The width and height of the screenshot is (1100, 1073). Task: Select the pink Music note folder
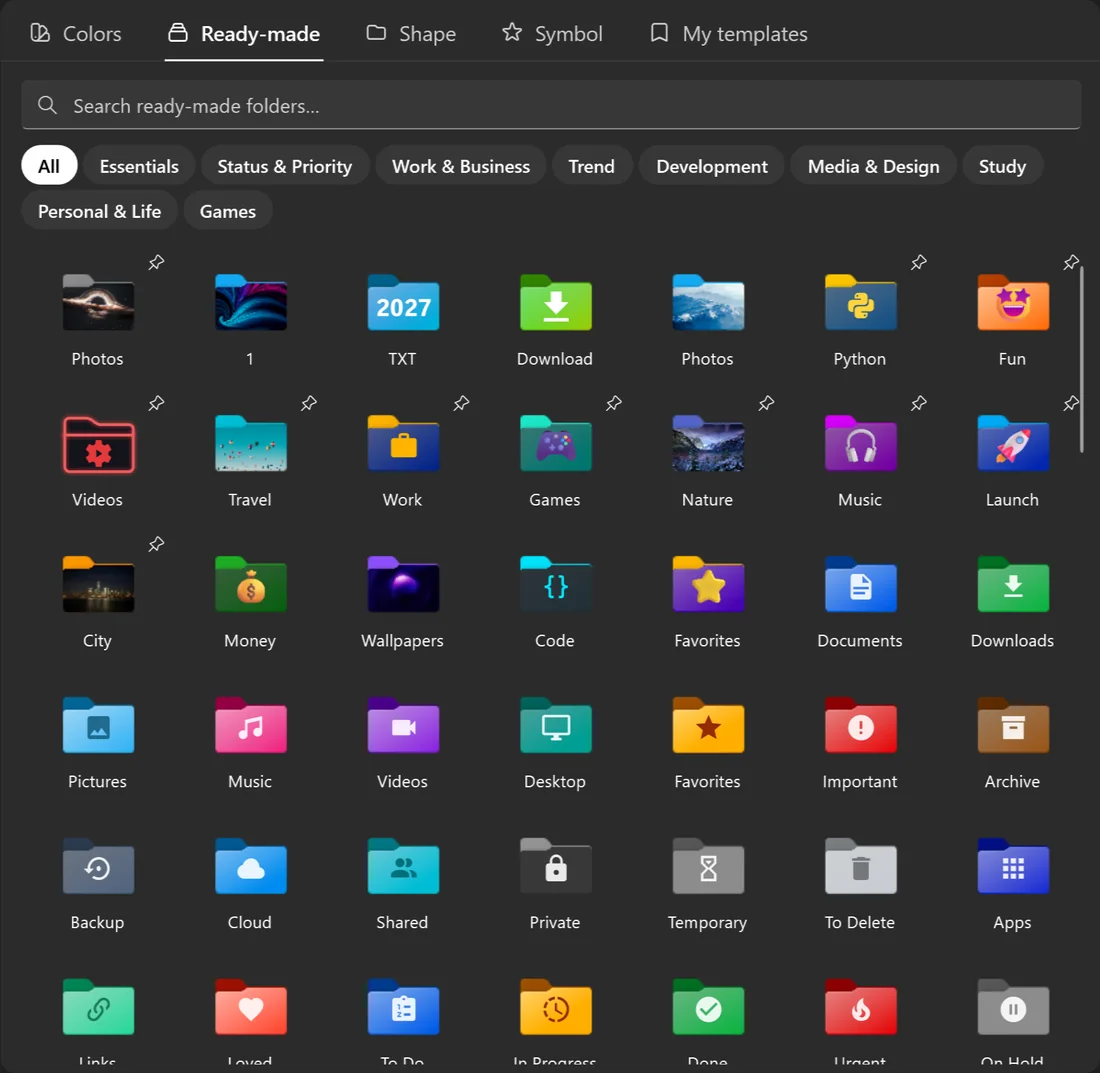(x=250, y=727)
